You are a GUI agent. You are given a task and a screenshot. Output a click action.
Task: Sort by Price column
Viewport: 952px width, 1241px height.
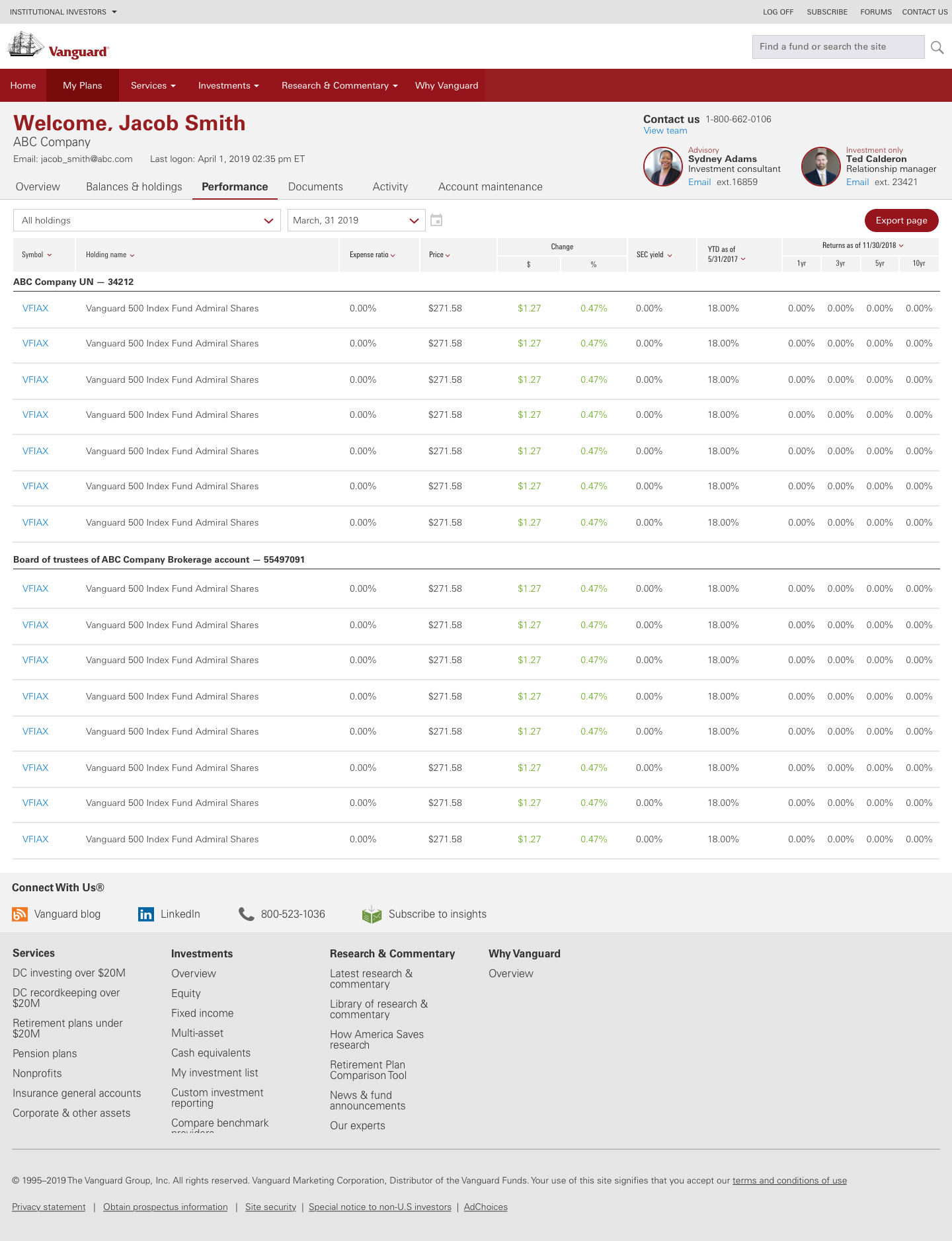pos(440,255)
